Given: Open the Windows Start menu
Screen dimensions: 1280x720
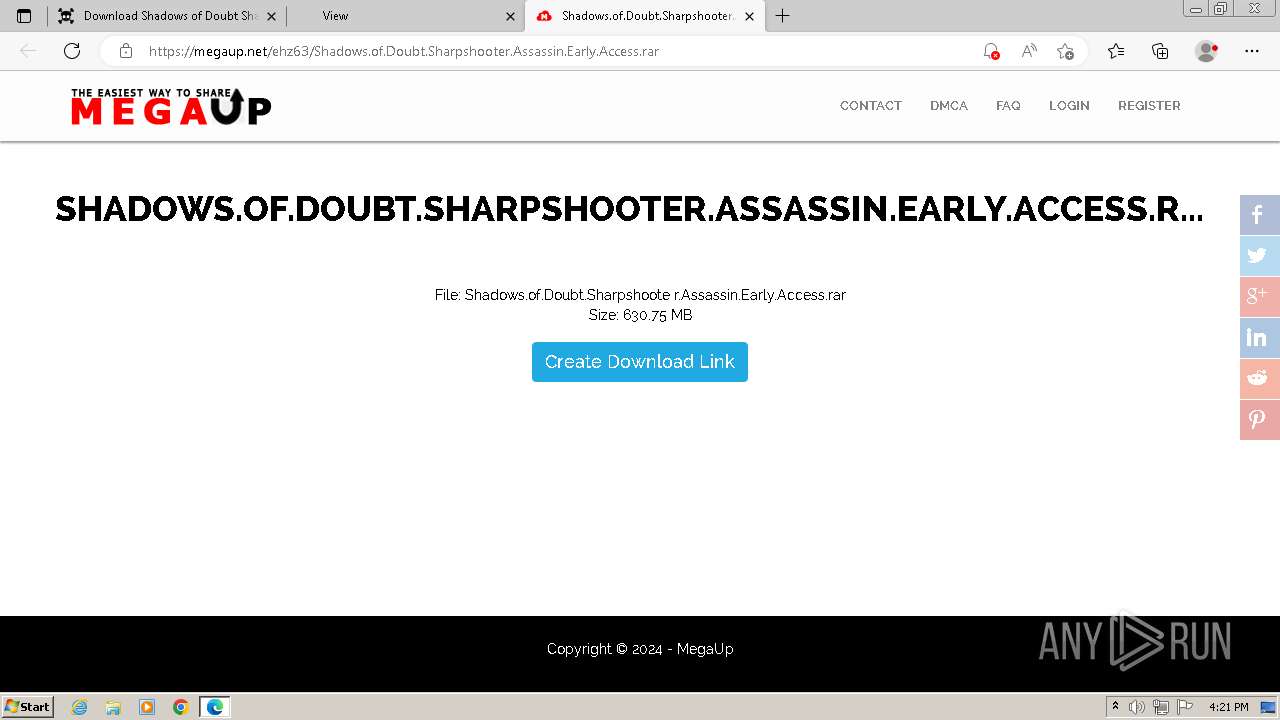Looking at the screenshot, I should click(x=28, y=706).
